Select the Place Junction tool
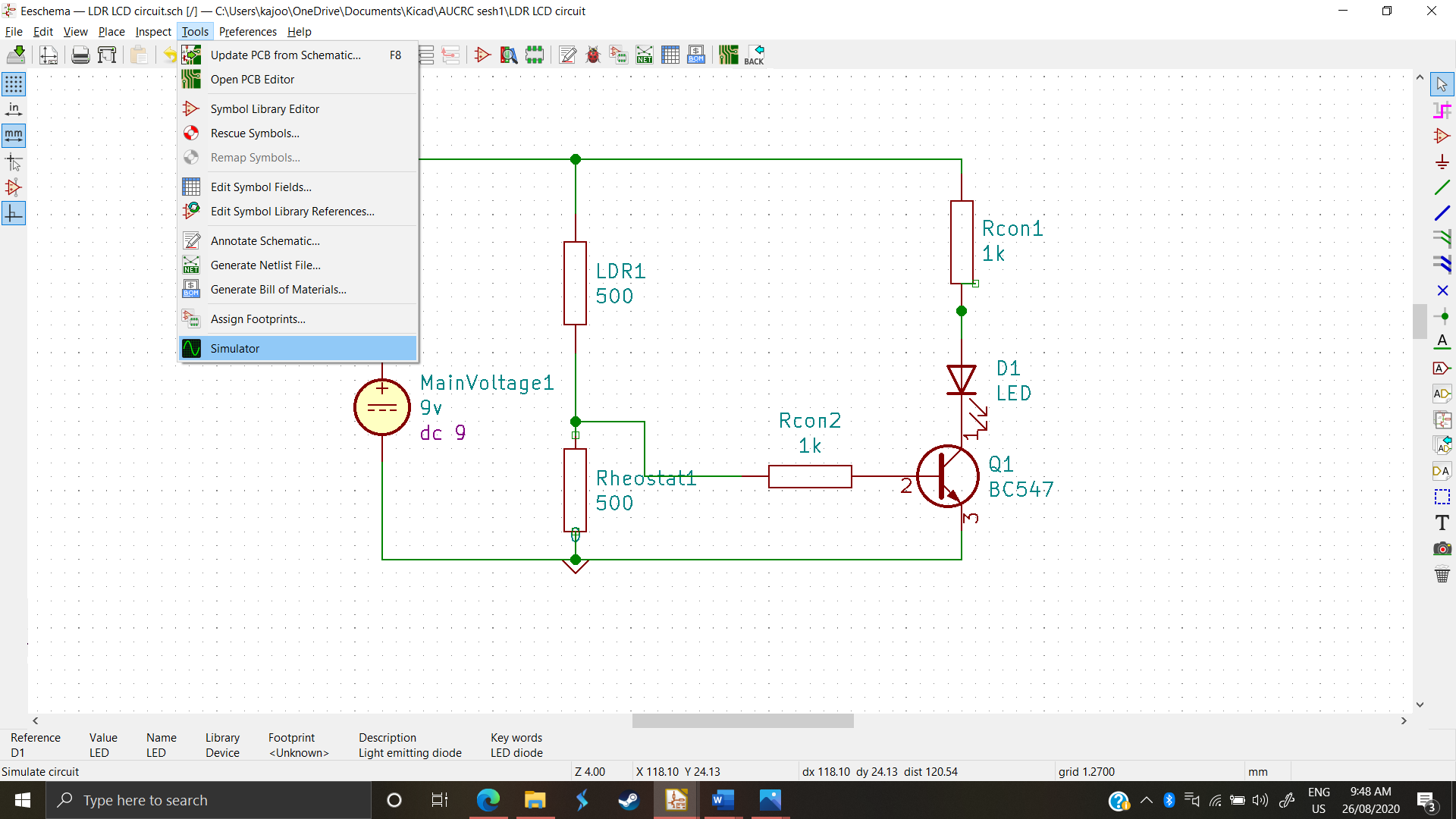This screenshot has width=1456, height=819. coord(1442,316)
